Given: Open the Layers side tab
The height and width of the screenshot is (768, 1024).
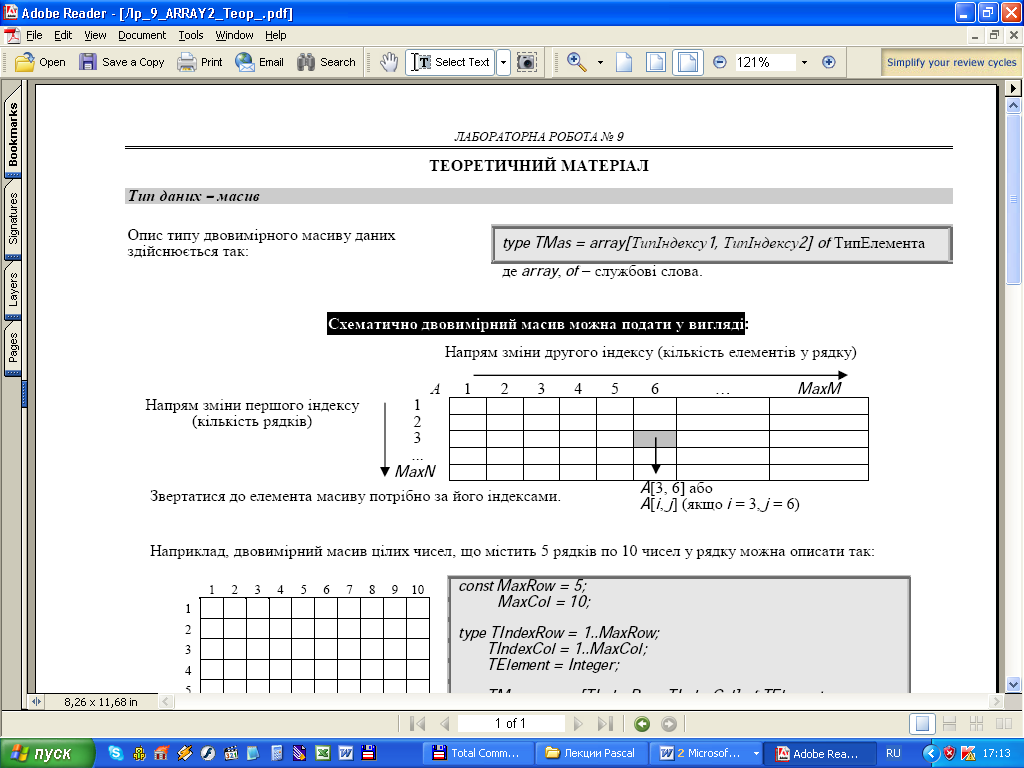Looking at the screenshot, I should [13, 290].
